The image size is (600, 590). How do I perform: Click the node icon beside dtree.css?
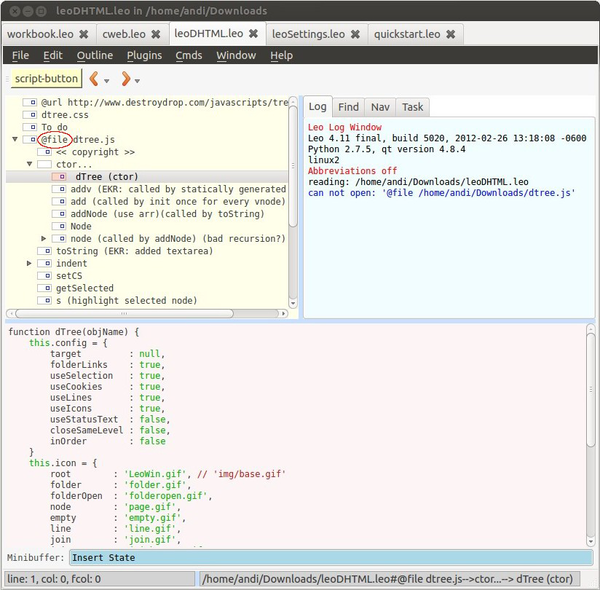tap(32, 115)
